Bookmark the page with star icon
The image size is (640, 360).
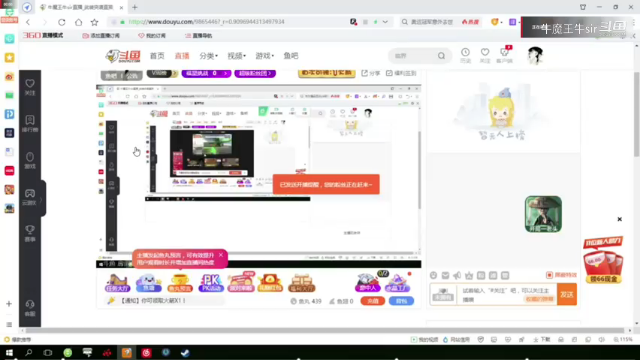[95, 22]
